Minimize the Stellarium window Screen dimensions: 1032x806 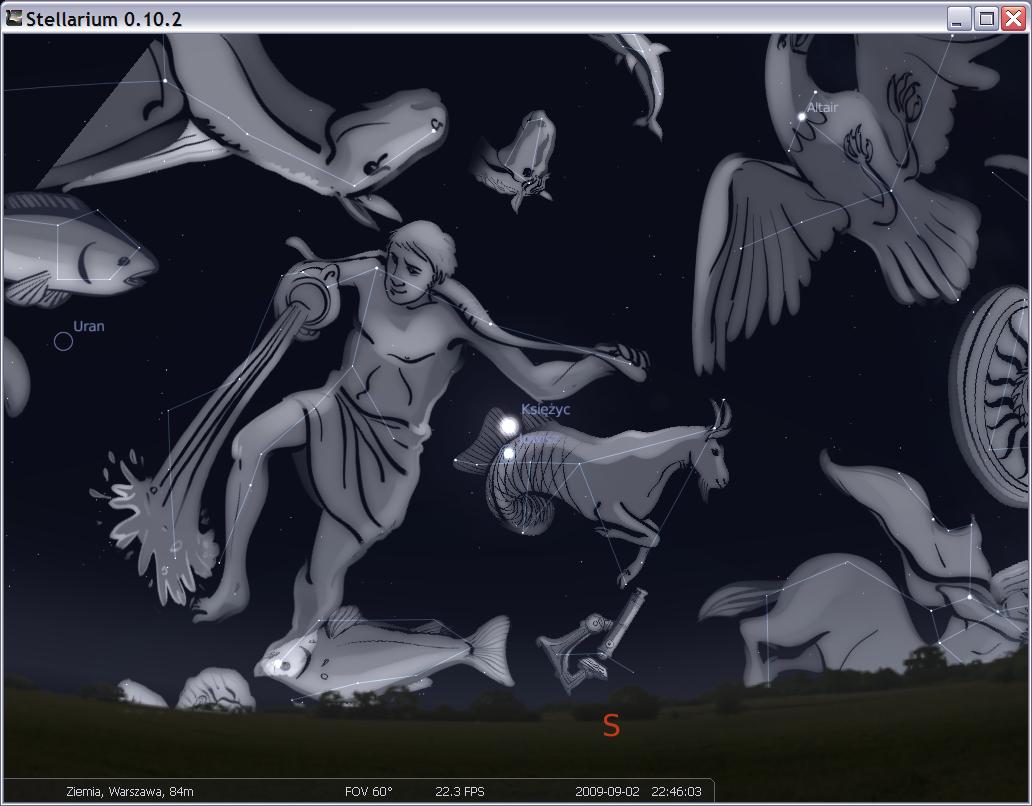pyautogui.click(x=960, y=18)
